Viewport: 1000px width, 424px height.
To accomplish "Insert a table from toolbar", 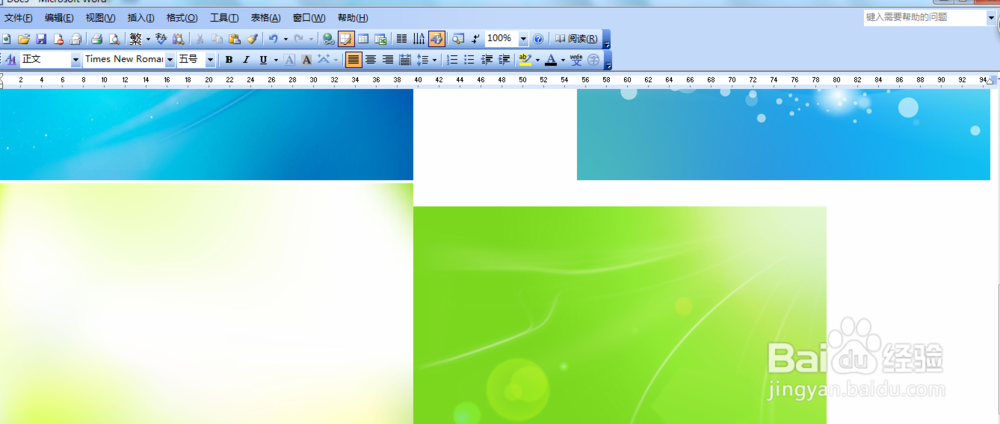I will 363,40.
